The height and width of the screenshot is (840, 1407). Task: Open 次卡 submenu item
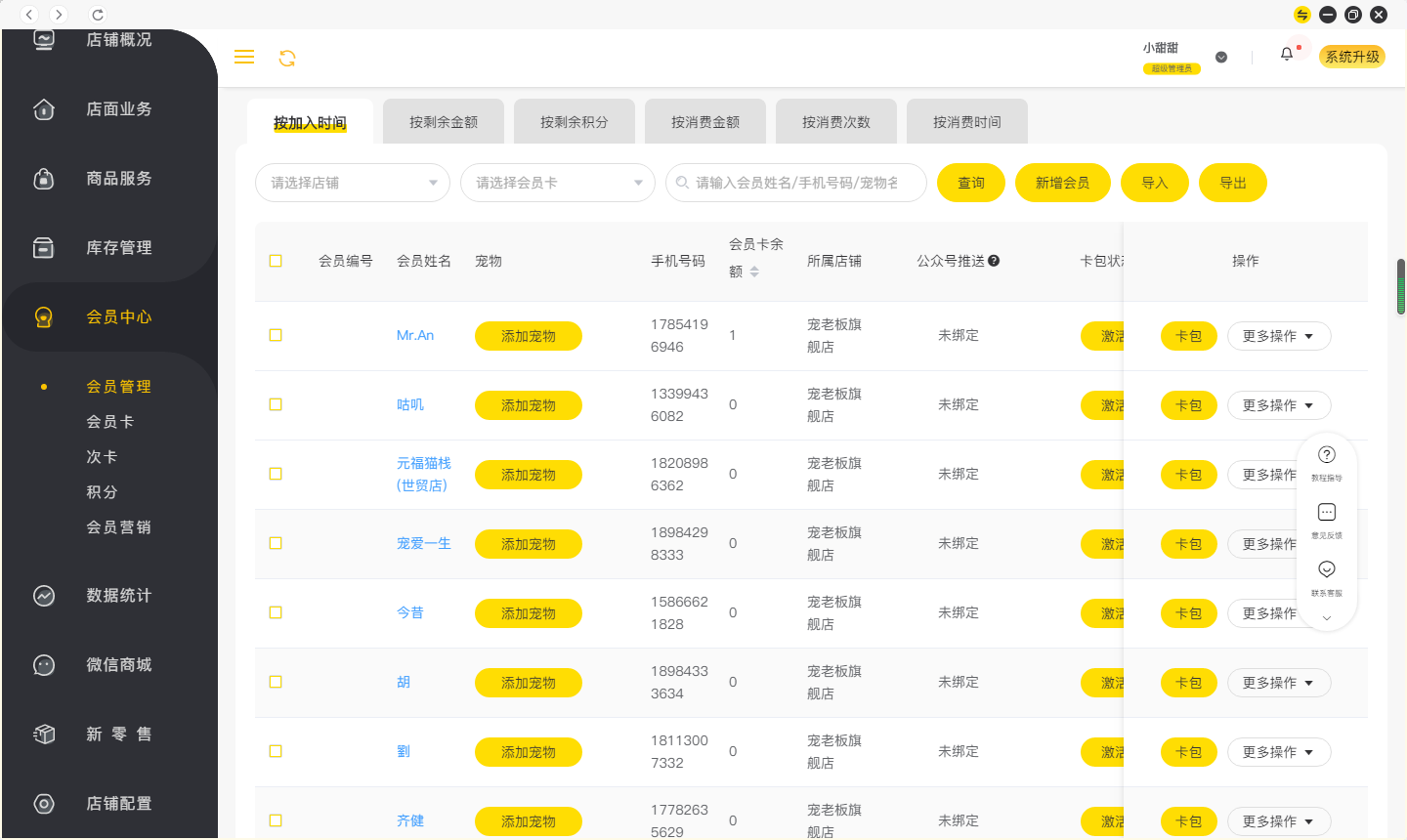pyautogui.click(x=102, y=457)
